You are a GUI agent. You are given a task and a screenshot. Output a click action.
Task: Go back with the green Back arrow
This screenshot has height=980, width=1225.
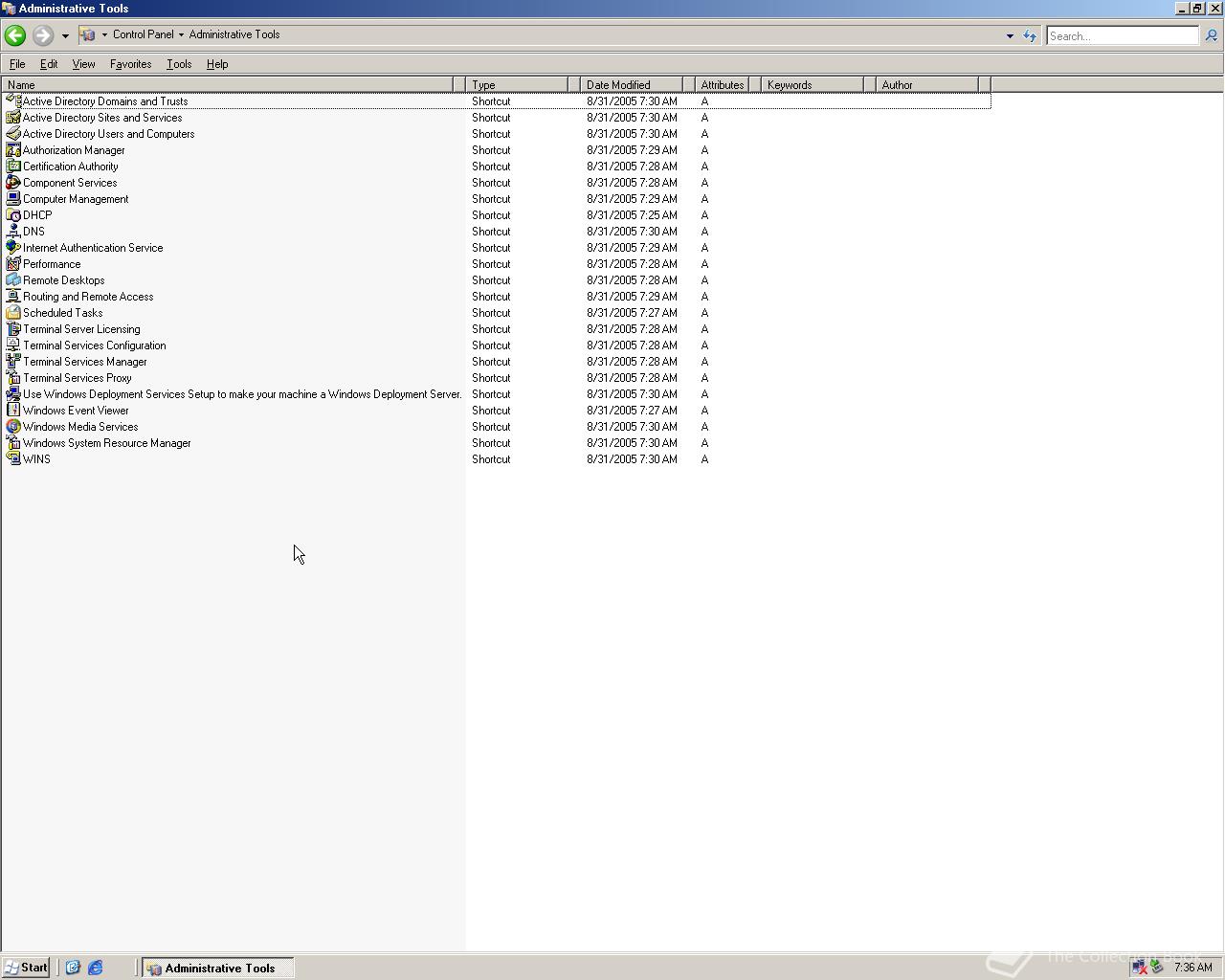[14, 35]
